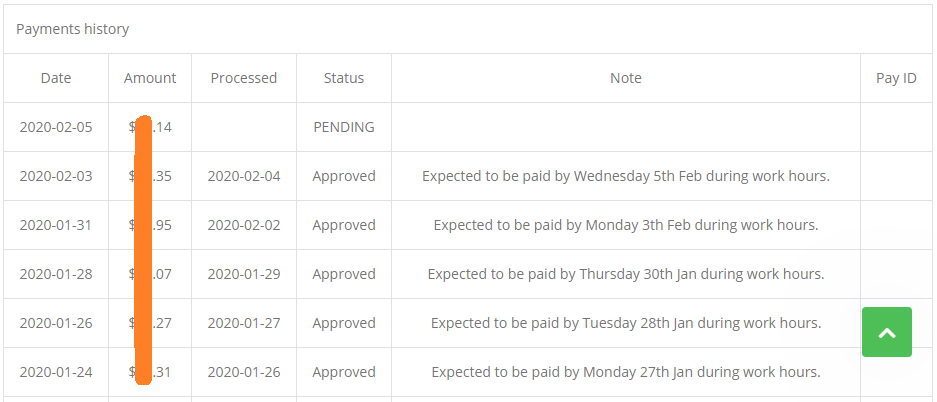Click the Payments history title
The image size is (937, 402).
tap(72, 29)
